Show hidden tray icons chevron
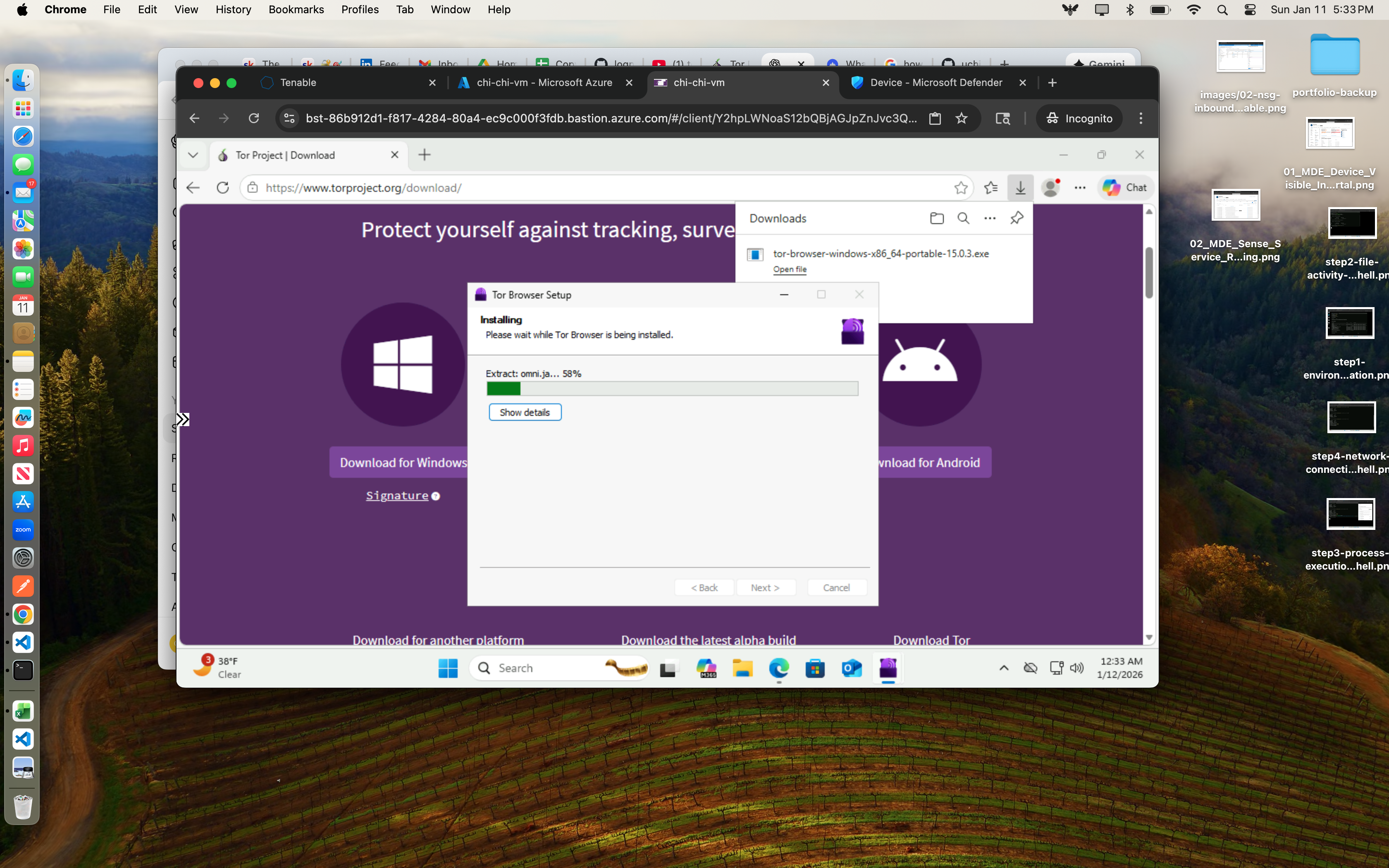1389x868 pixels. tap(1004, 668)
